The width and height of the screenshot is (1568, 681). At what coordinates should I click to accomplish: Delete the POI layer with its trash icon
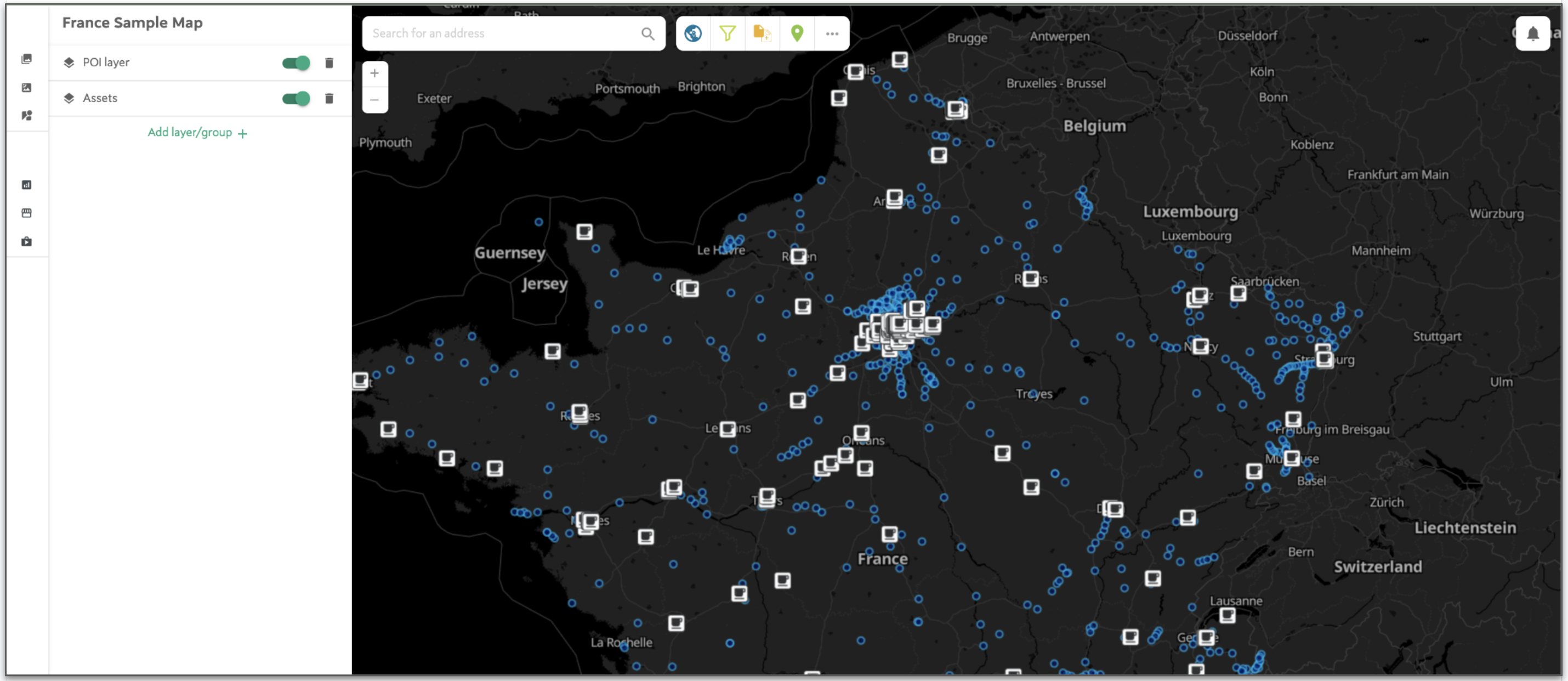pos(329,63)
